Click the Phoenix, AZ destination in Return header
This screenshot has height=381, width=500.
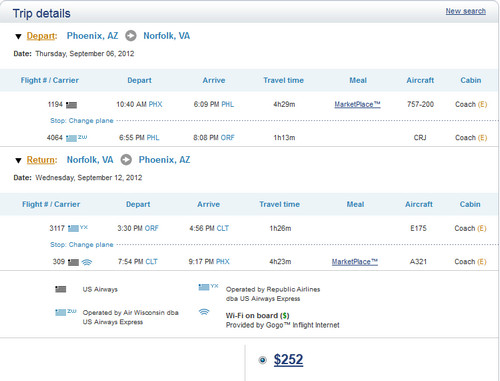point(164,160)
